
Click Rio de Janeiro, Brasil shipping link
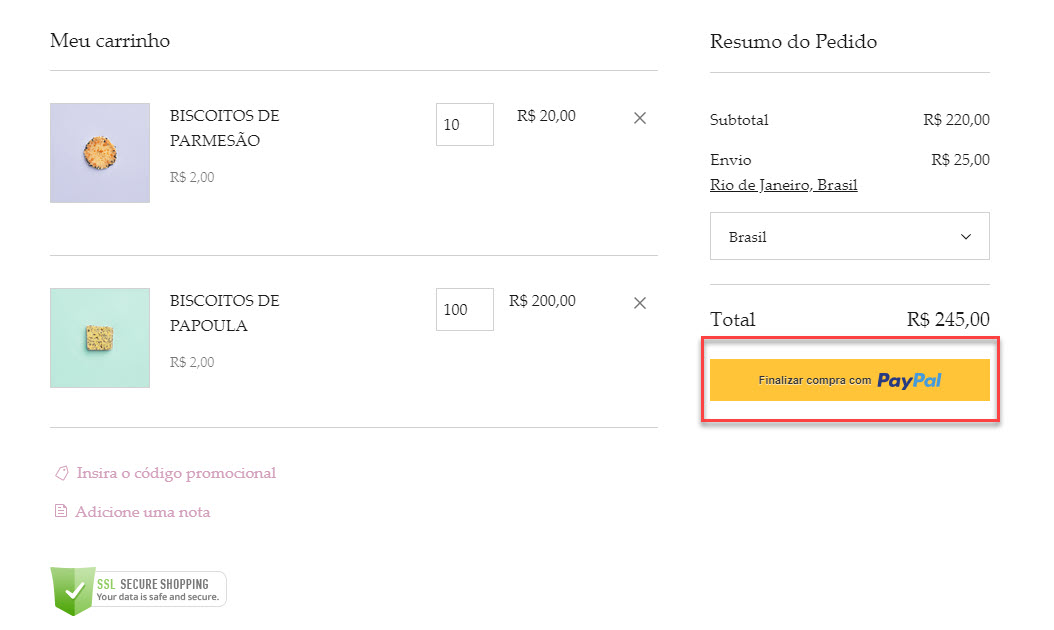pos(783,185)
